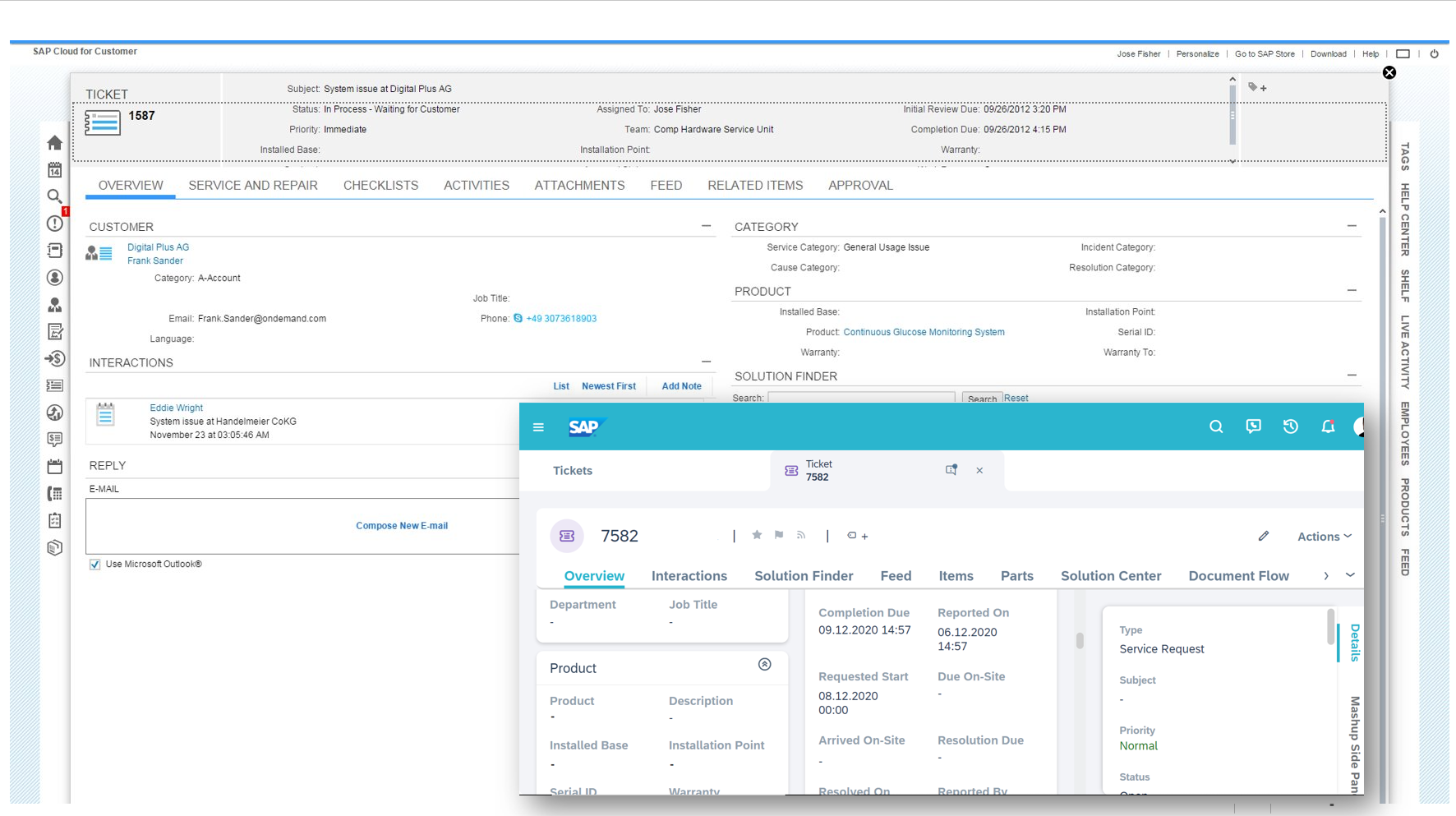Click the search magnifier in left sidebar
The image size is (1456, 816).
[55, 196]
